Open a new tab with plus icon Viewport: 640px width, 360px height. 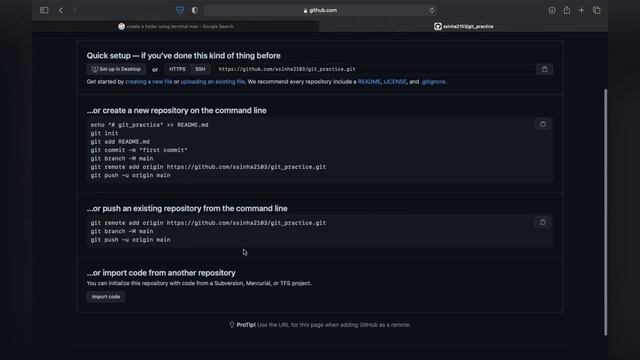[x=581, y=10]
